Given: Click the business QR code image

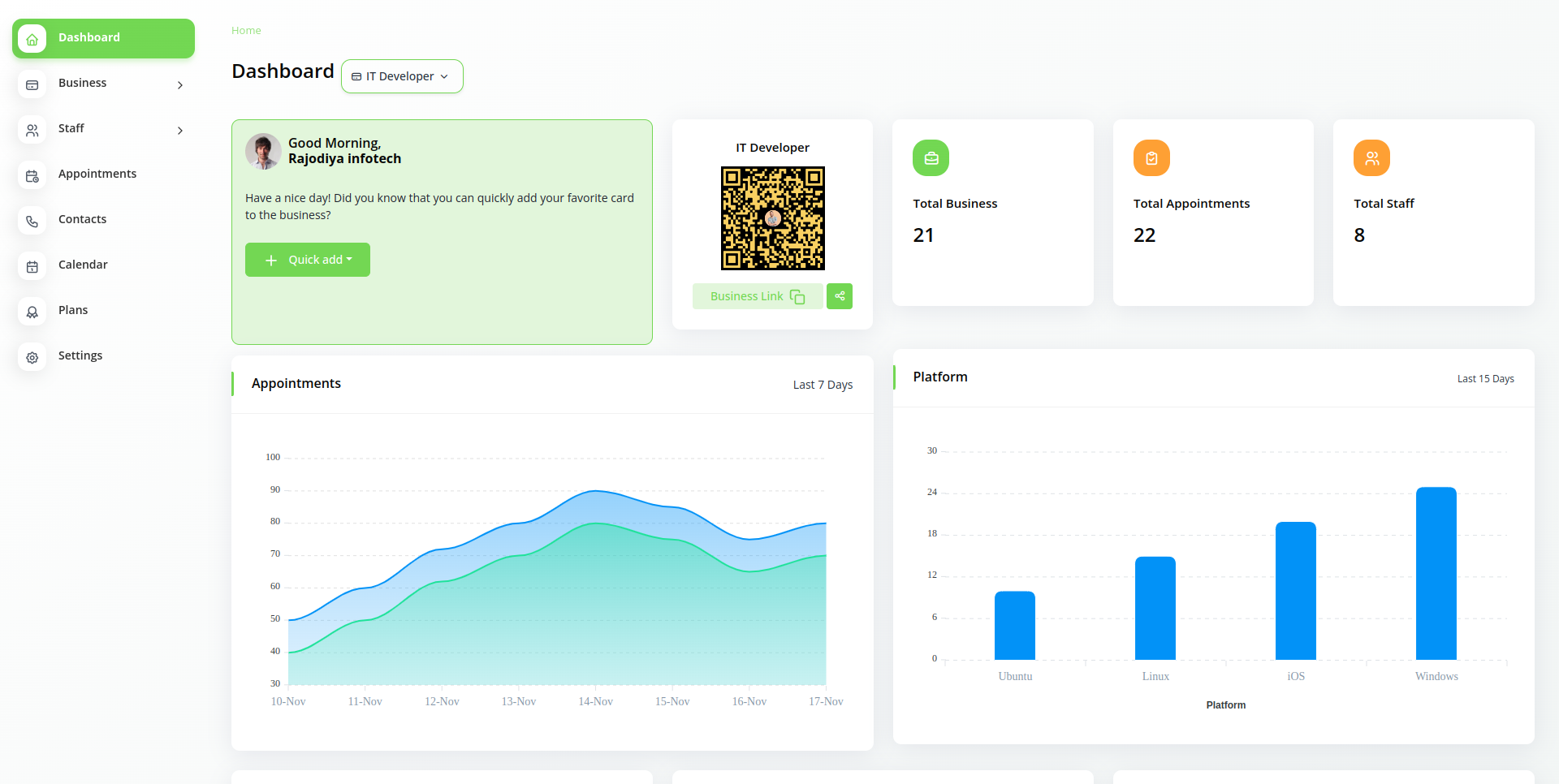Looking at the screenshot, I should click(772, 218).
